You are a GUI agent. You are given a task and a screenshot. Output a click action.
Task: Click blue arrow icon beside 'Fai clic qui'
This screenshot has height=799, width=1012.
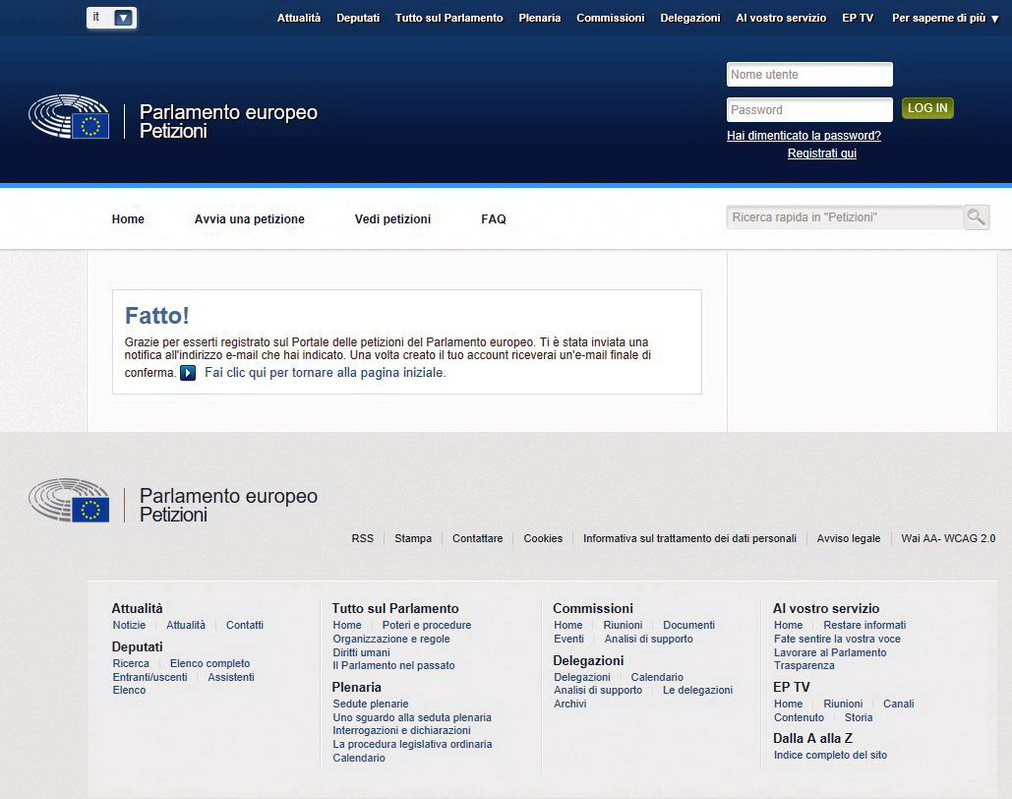click(x=188, y=373)
